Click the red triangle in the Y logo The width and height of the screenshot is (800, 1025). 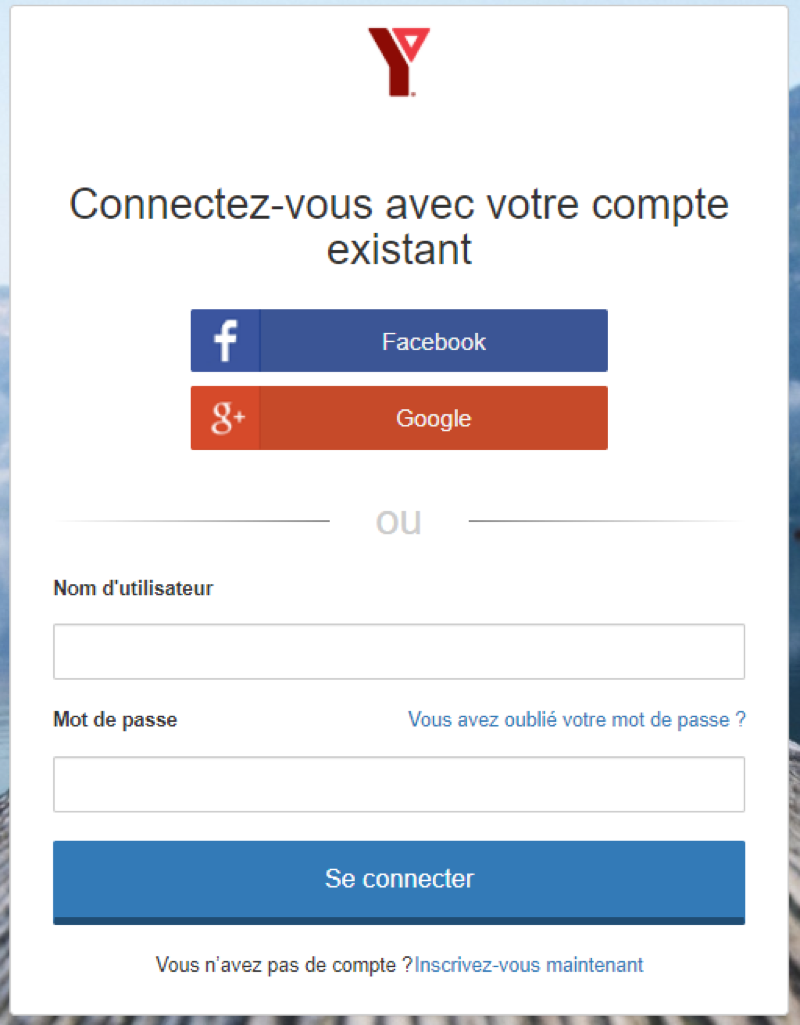[x=413, y=43]
